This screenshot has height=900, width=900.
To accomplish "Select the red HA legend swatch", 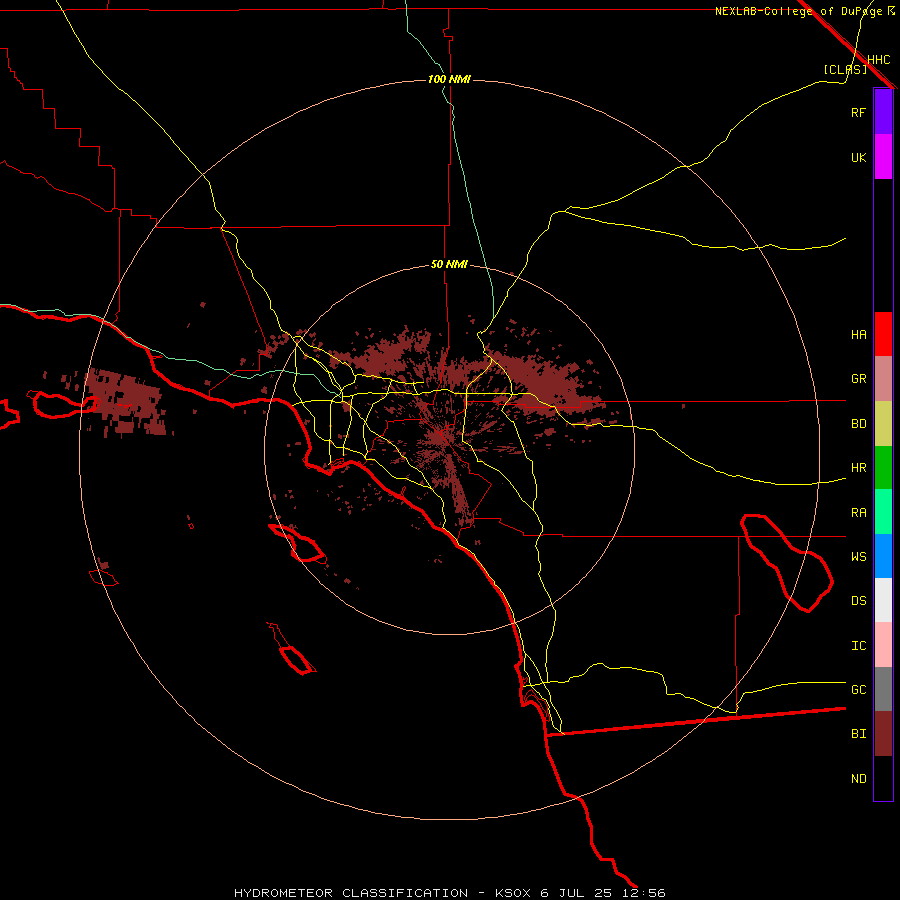I will pyautogui.click(x=883, y=334).
